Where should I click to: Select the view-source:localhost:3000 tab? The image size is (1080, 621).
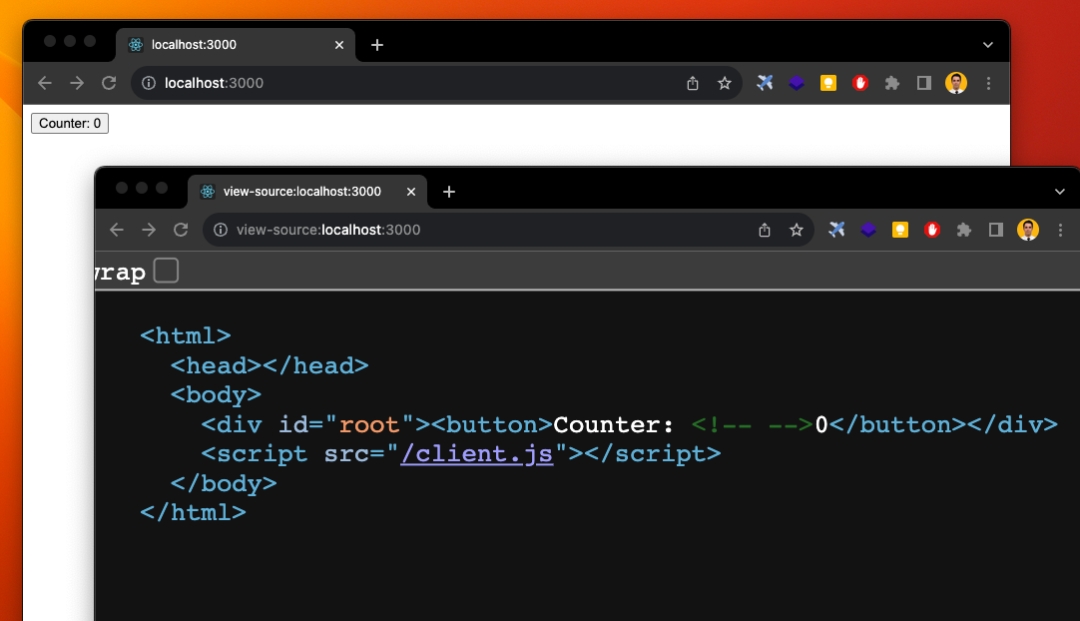[300, 192]
